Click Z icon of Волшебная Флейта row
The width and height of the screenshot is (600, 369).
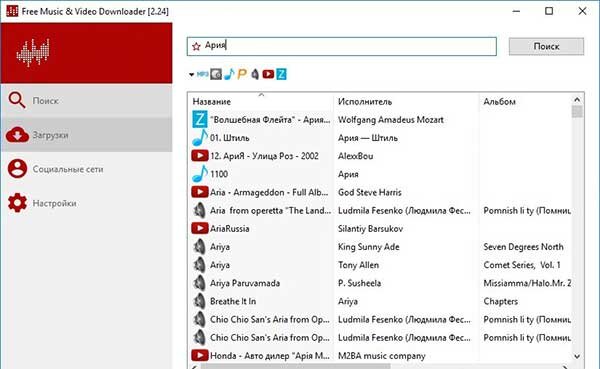click(199, 119)
